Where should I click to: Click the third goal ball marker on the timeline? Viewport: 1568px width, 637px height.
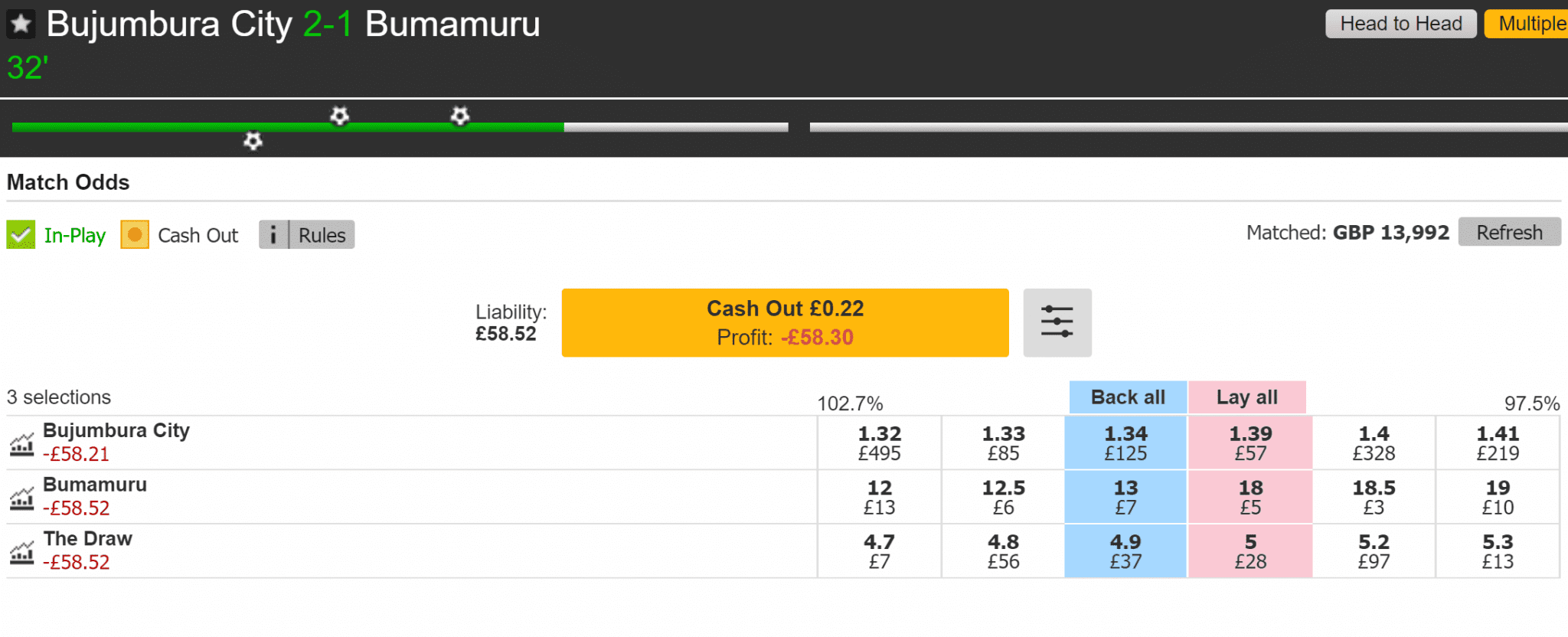459,116
